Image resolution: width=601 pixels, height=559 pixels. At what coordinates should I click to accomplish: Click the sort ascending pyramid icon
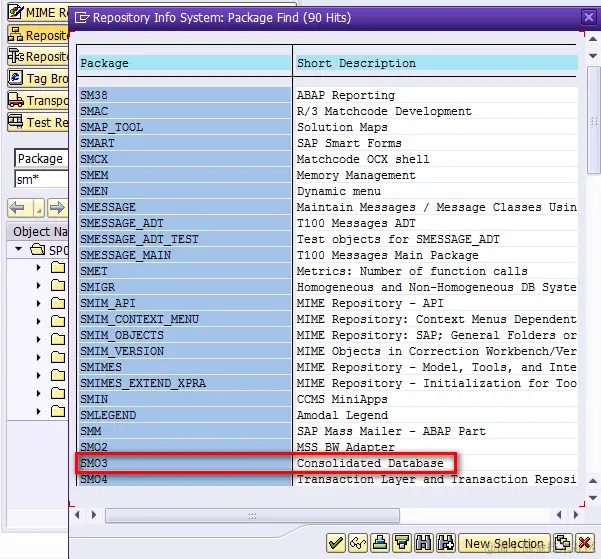click(x=380, y=543)
